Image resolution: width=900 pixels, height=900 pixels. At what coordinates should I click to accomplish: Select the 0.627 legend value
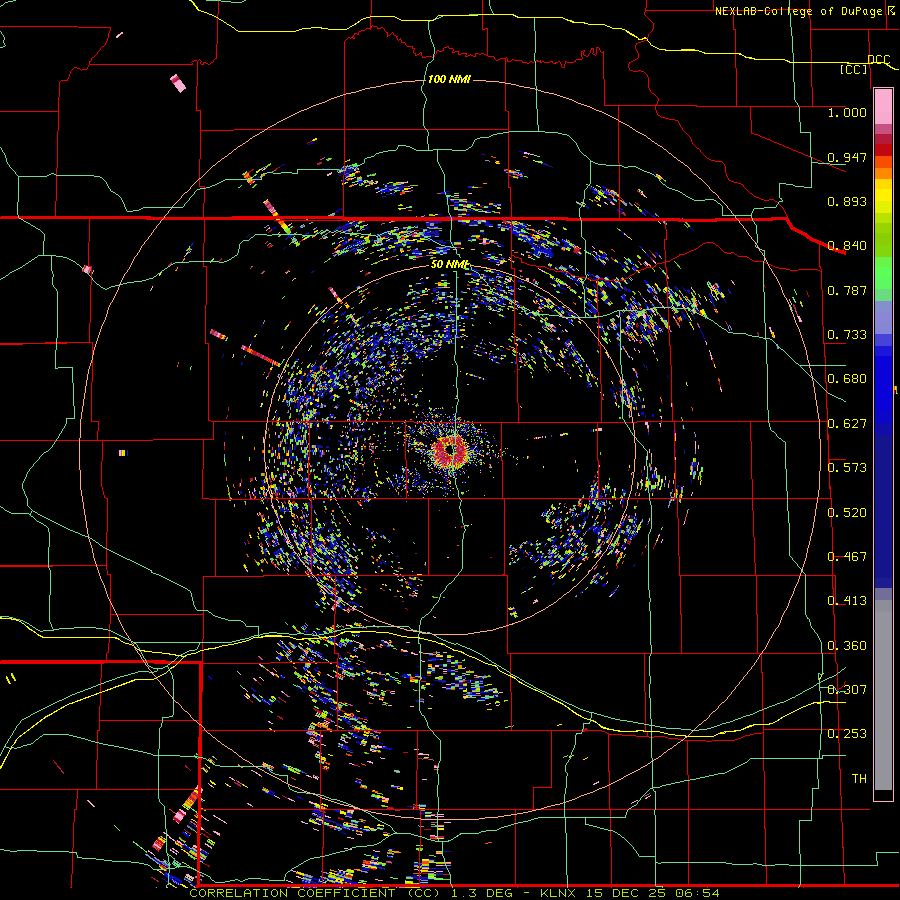[x=847, y=423]
